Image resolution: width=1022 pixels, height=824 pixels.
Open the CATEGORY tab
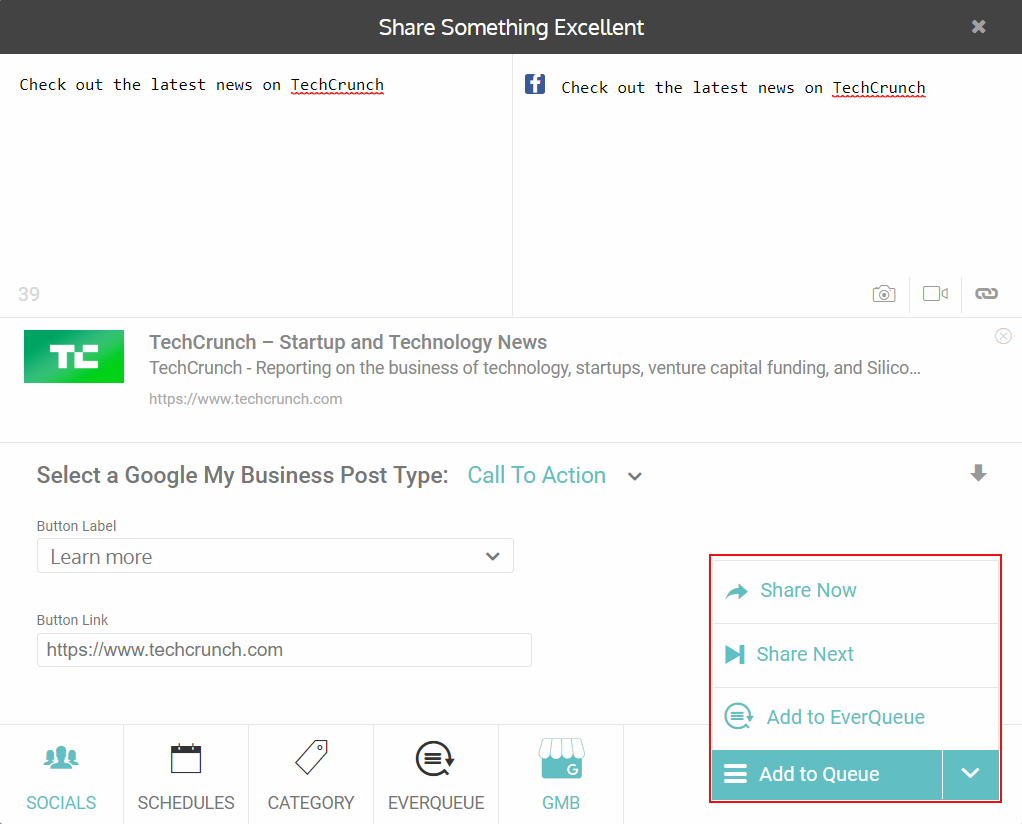(x=311, y=775)
